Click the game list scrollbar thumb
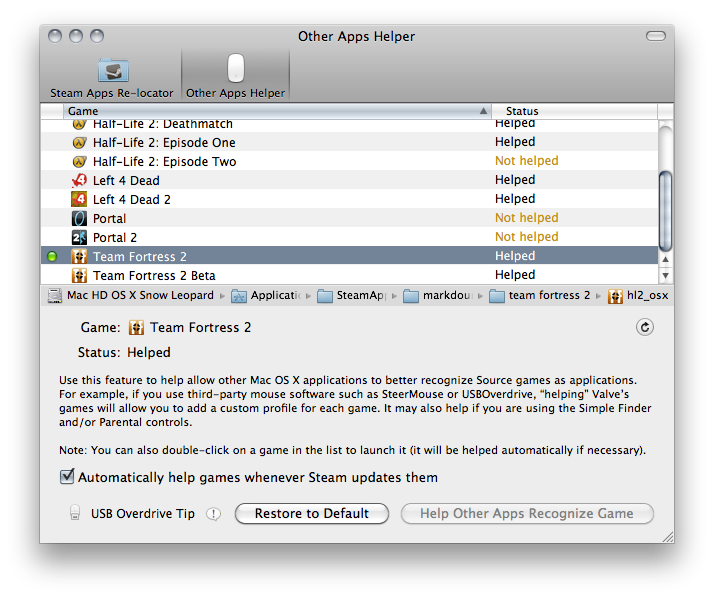 click(665, 211)
